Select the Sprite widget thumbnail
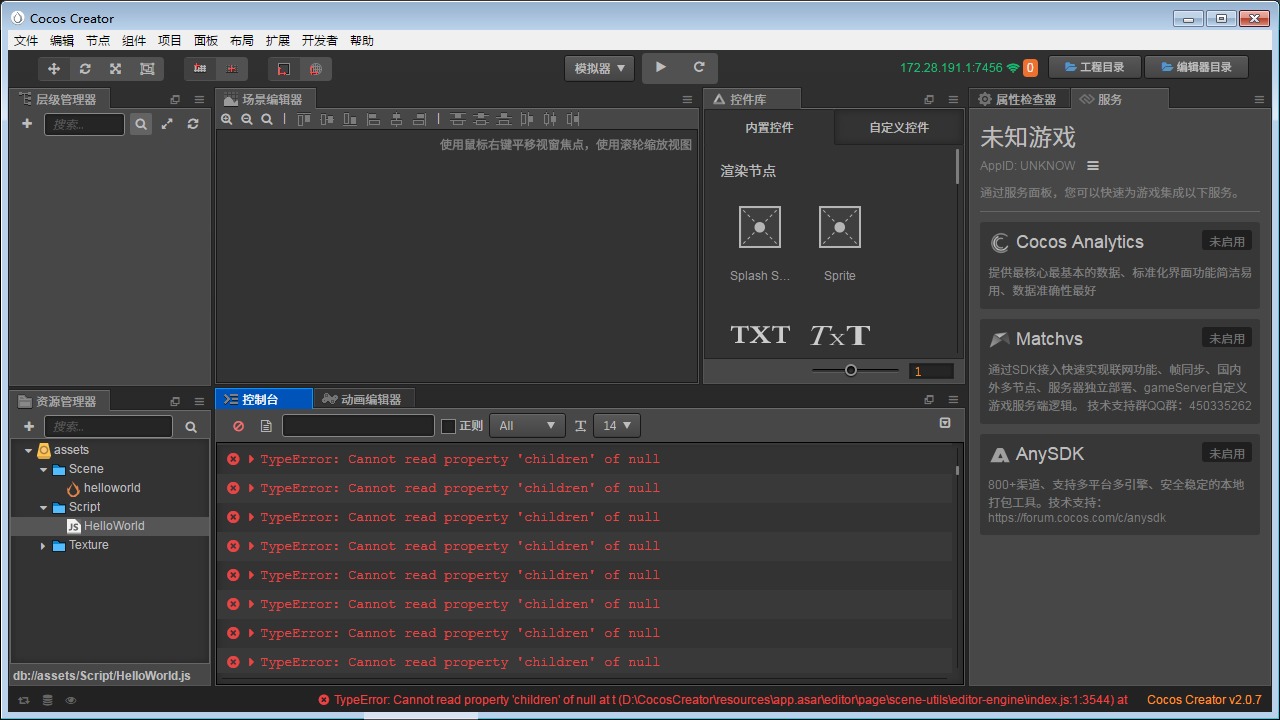The height and width of the screenshot is (720, 1280). [840, 227]
